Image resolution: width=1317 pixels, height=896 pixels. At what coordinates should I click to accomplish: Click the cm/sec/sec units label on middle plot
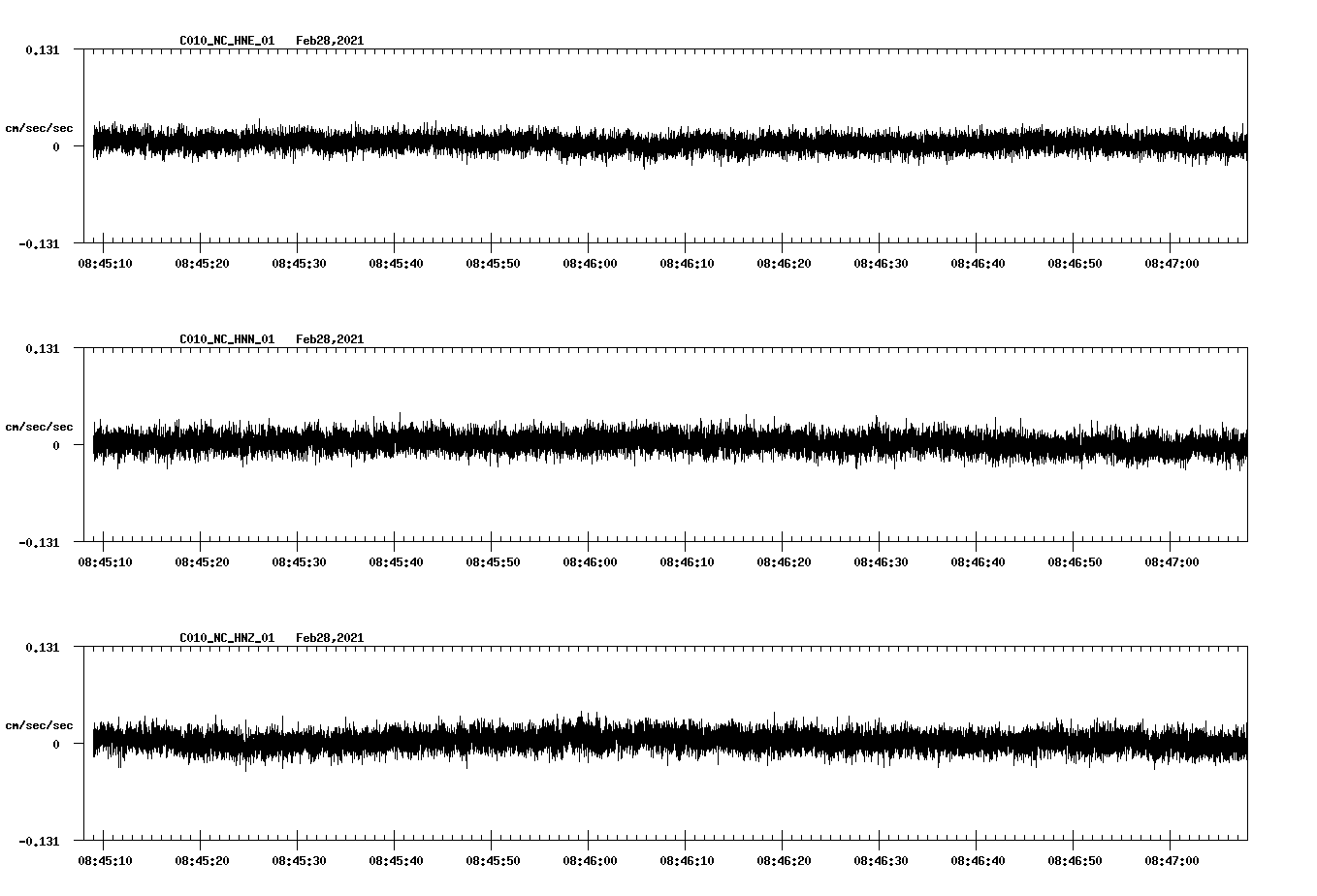tap(41, 427)
